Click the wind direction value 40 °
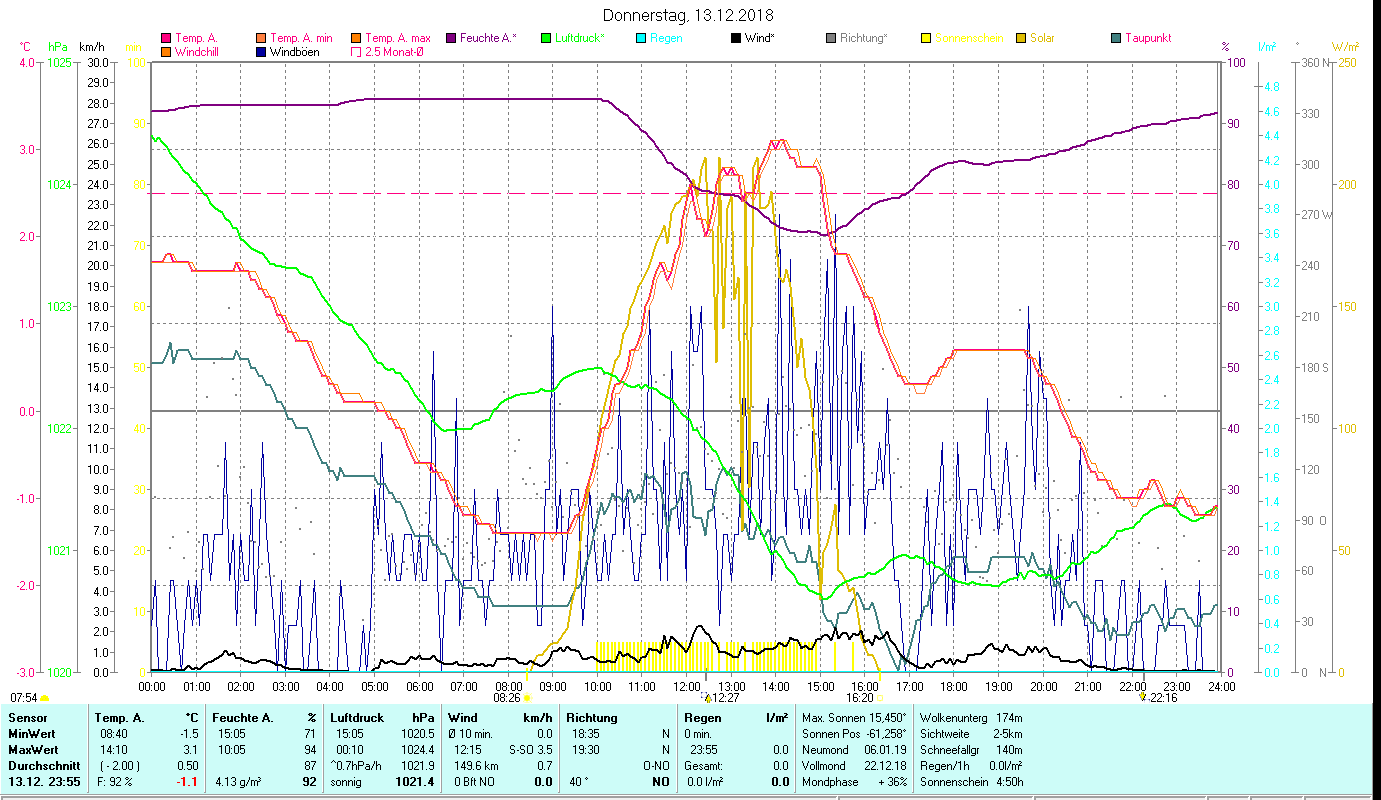 click(577, 782)
